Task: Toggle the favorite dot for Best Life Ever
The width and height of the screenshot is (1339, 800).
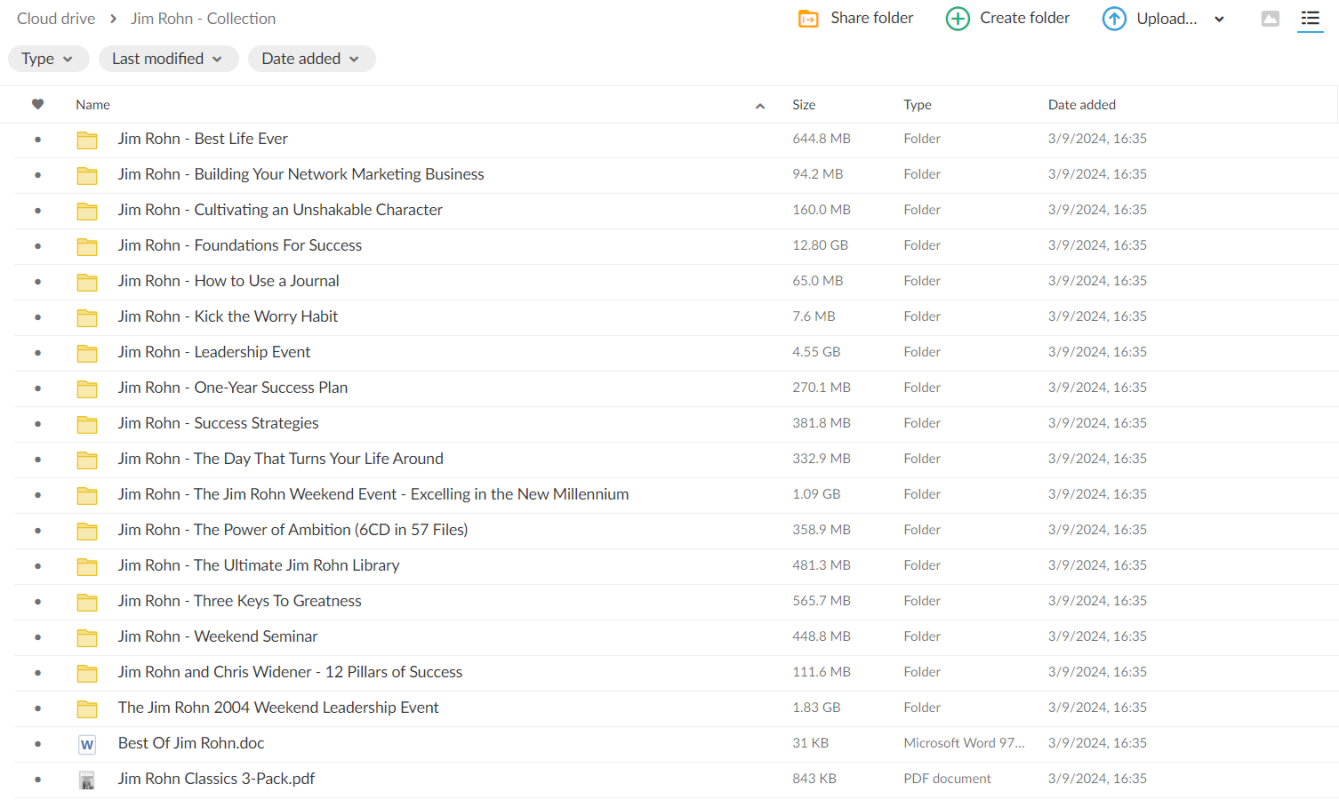Action: [38, 140]
